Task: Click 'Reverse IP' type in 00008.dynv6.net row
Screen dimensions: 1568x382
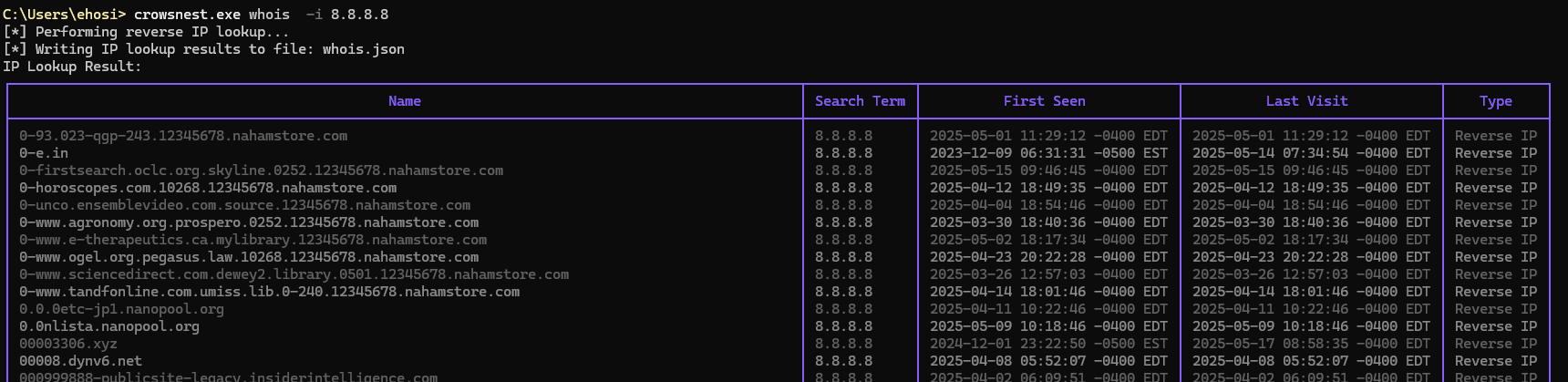Action: [1496, 361]
